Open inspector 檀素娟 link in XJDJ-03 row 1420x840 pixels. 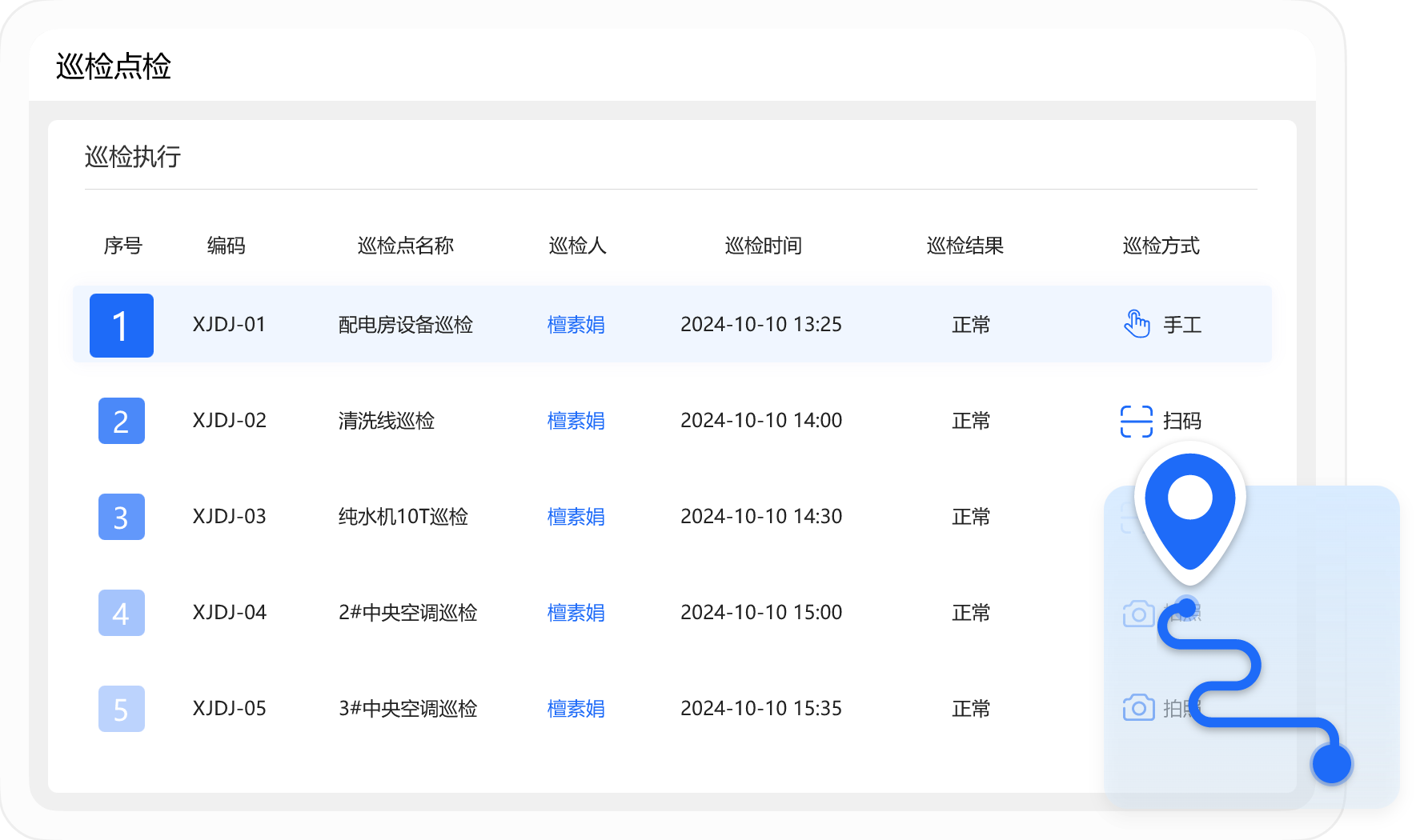pyautogui.click(x=576, y=517)
